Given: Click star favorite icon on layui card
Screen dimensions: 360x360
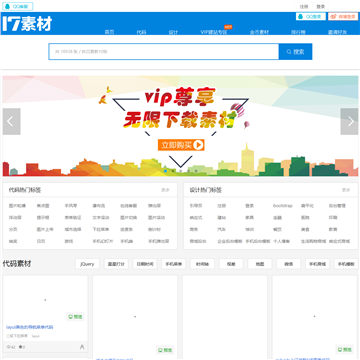Looking at the screenshot, I should 22,347.
